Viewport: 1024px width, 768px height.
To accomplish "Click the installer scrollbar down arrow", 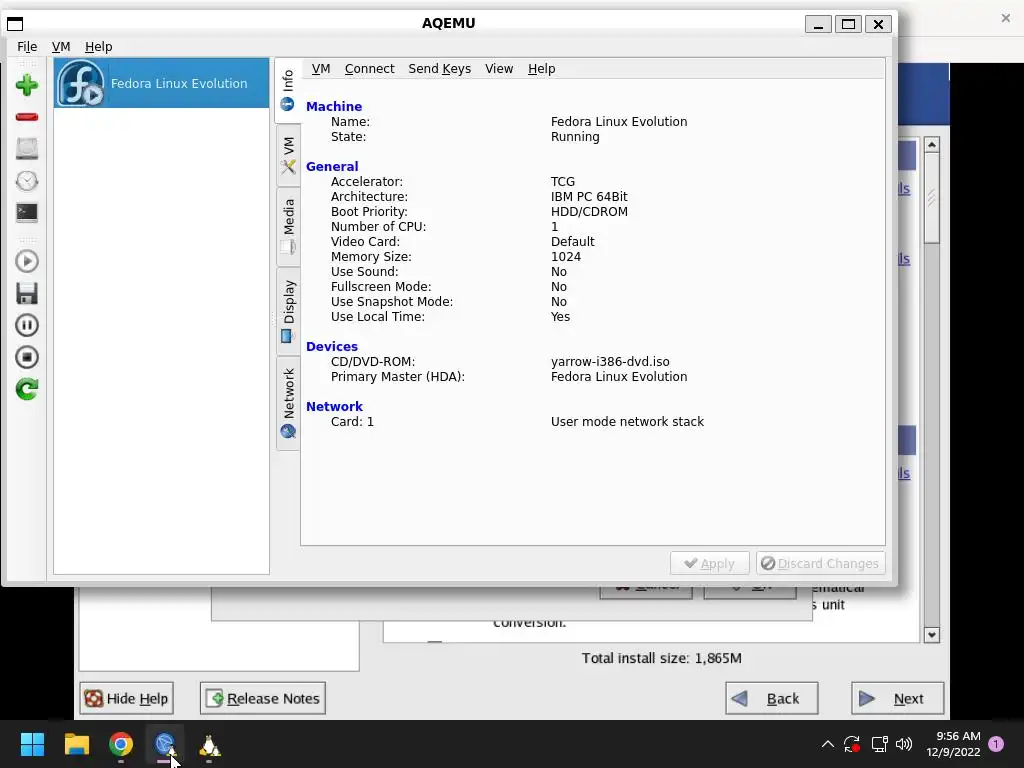I will pyautogui.click(x=932, y=635).
